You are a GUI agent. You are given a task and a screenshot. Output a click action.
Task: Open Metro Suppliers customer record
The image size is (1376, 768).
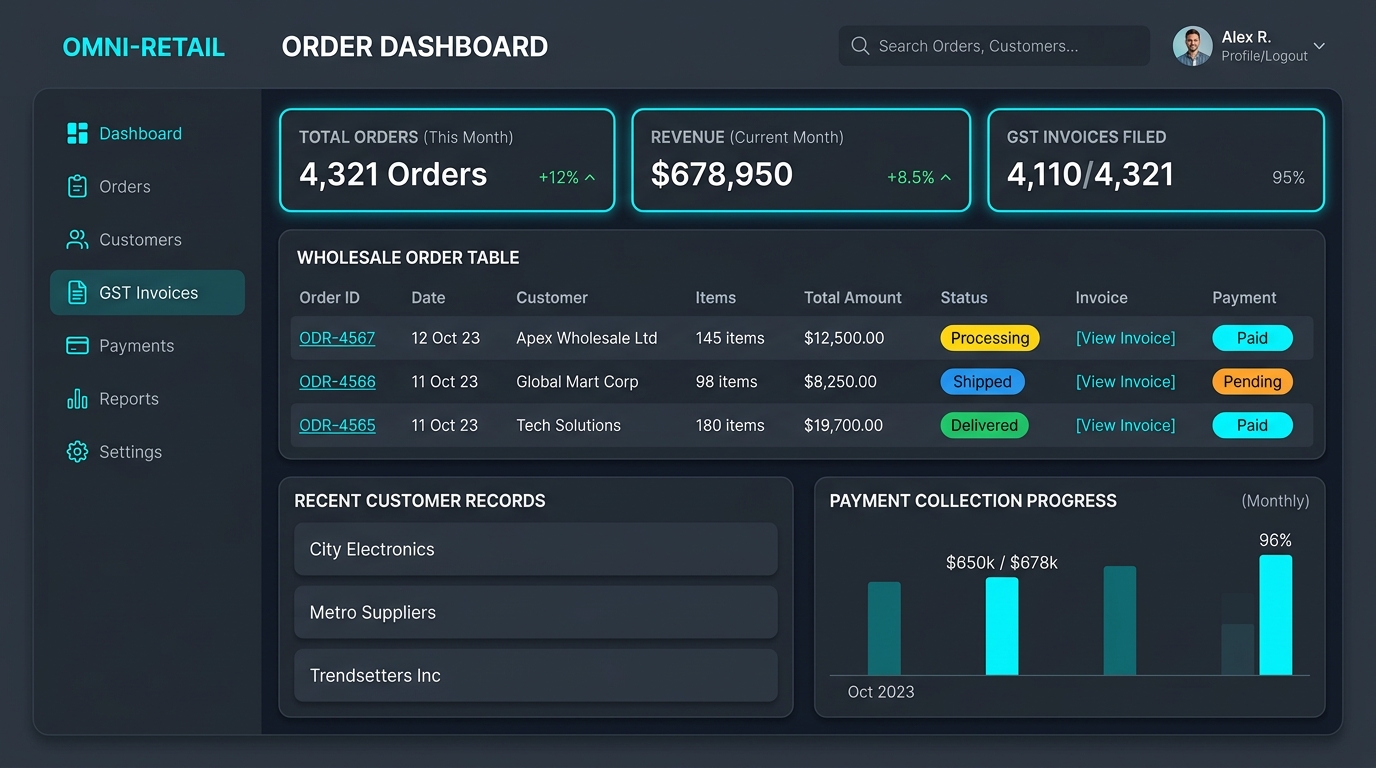click(535, 612)
